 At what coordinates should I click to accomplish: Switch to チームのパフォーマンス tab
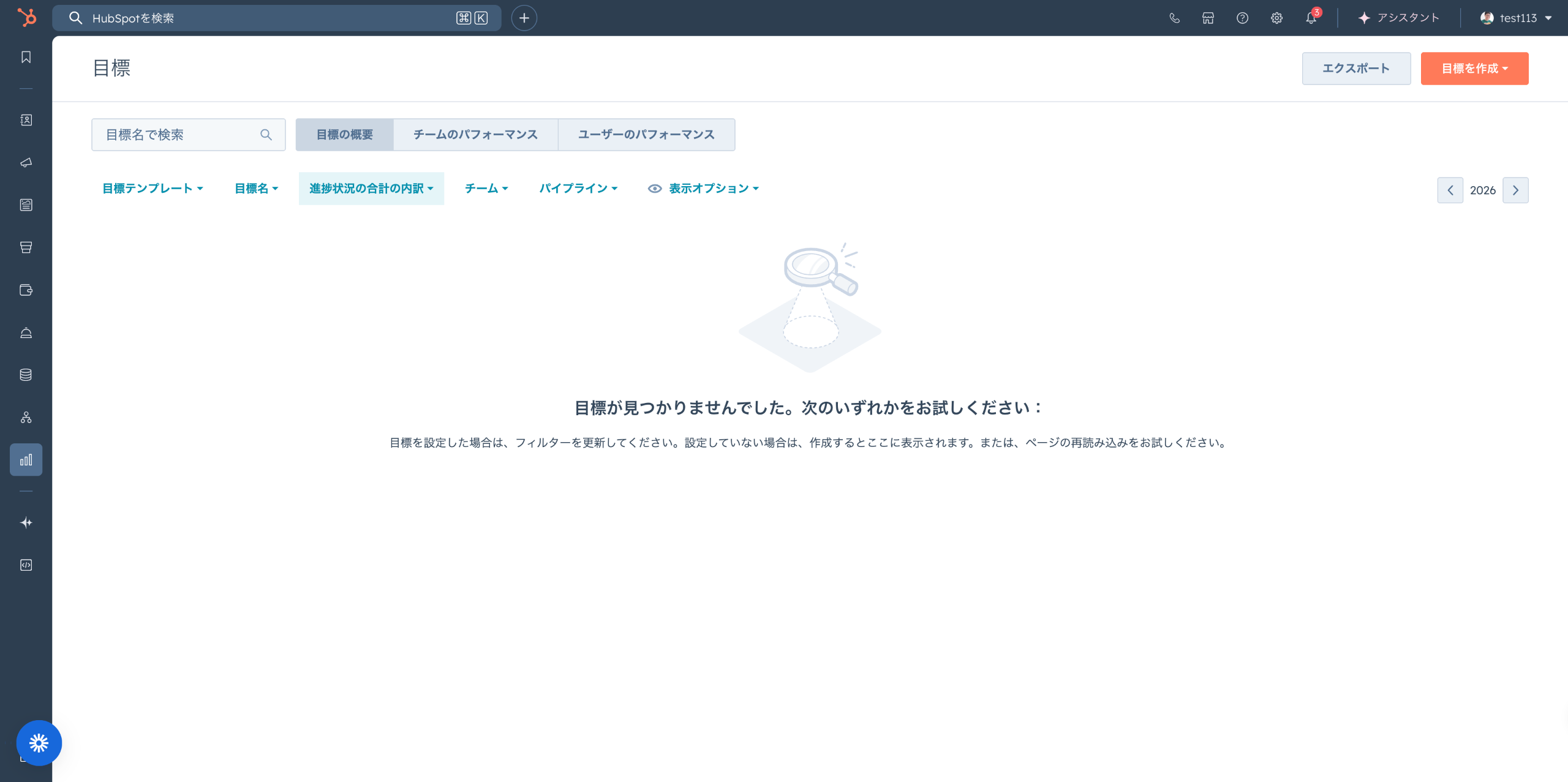click(475, 135)
